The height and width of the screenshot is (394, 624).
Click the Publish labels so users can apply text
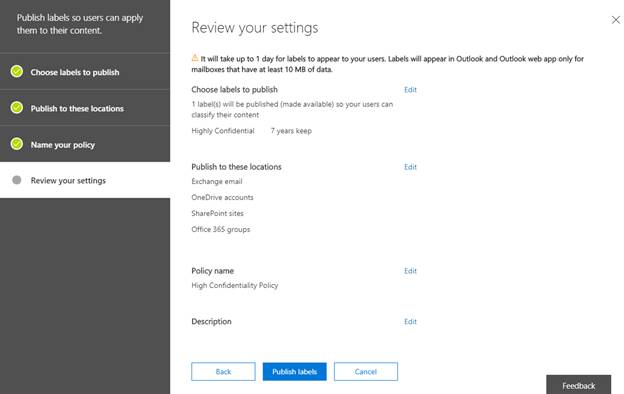(x=80, y=24)
